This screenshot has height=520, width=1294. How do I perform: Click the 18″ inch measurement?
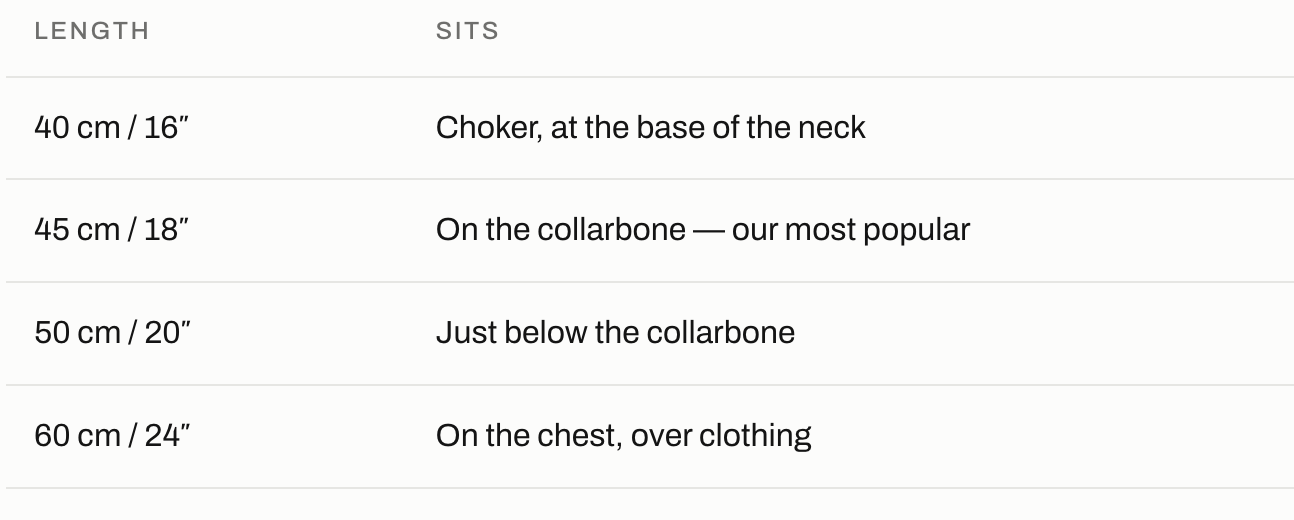pyautogui.click(x=167, y=230)
